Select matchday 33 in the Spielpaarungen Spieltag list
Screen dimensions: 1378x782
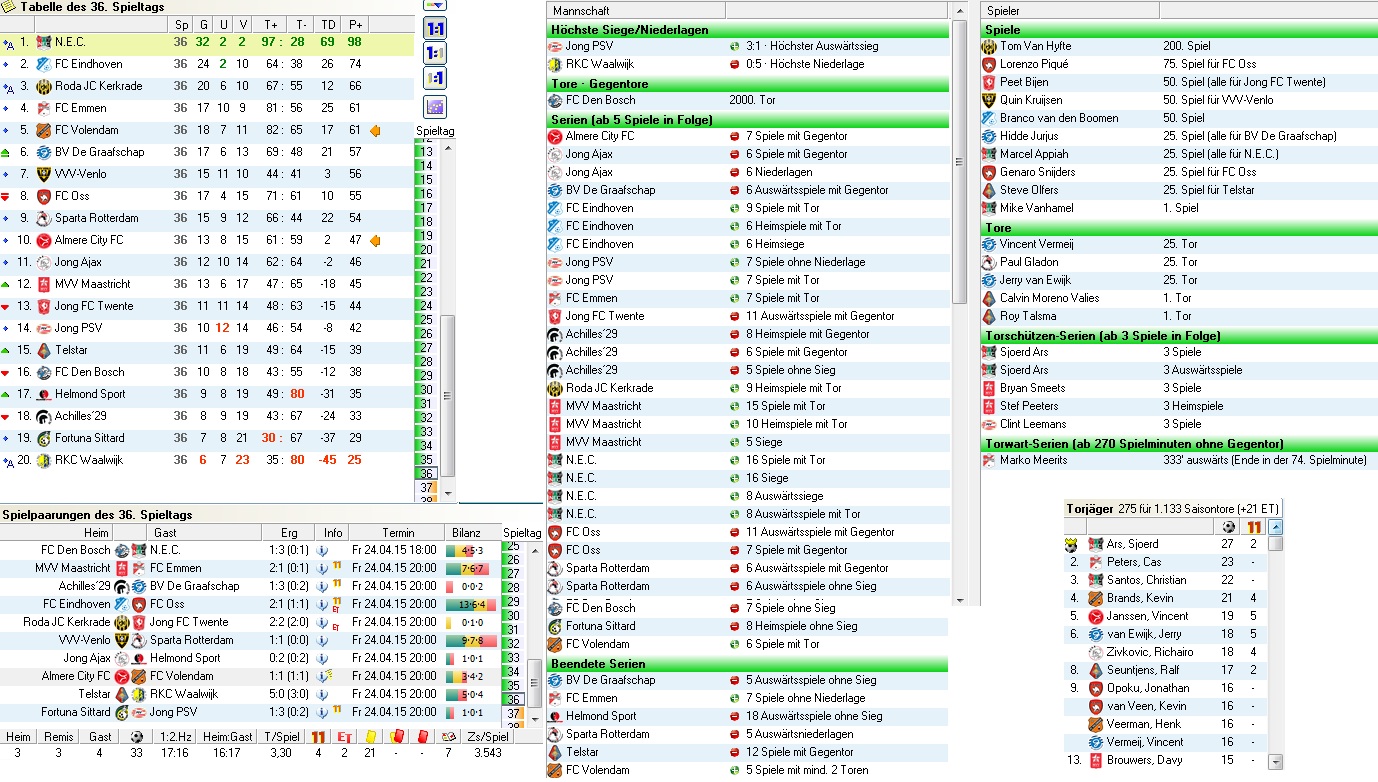(514, 657)
